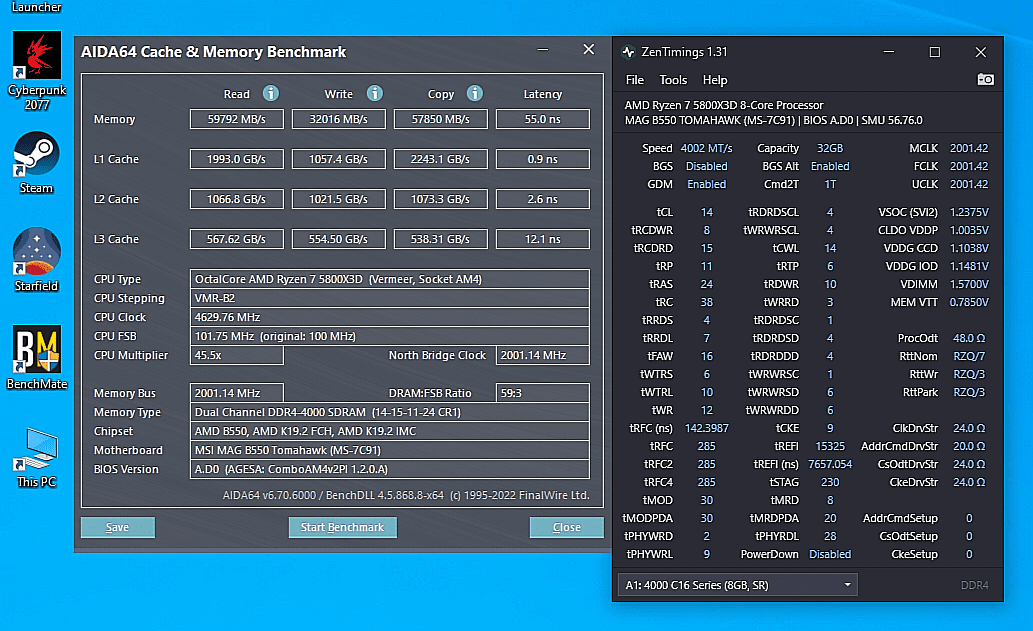Viewport: 1033px width, 631px height.
Task: Click the info icon next to Write
Action: tap(375, 94)
